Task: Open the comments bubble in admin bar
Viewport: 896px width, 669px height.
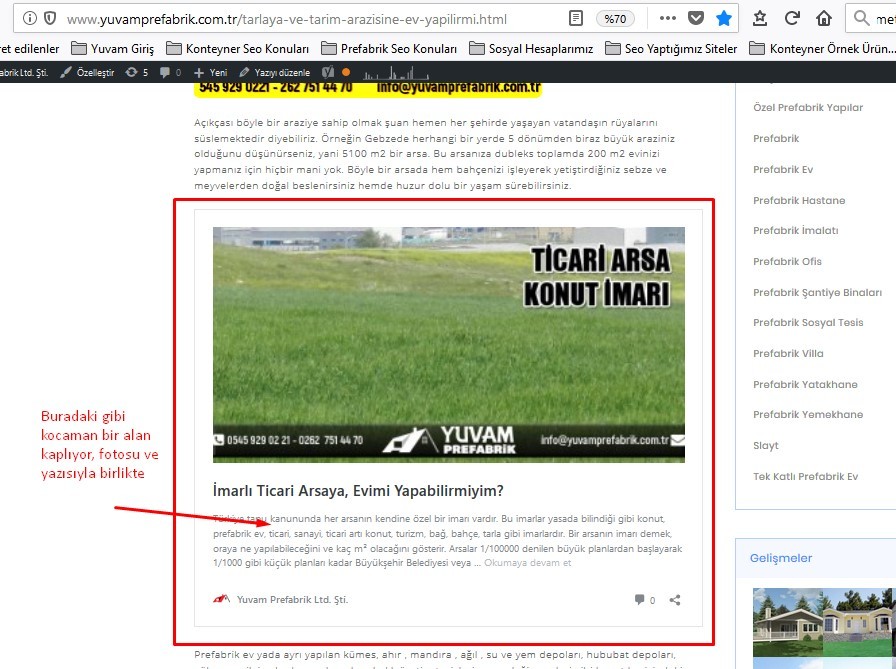Action: coord(170,73)
